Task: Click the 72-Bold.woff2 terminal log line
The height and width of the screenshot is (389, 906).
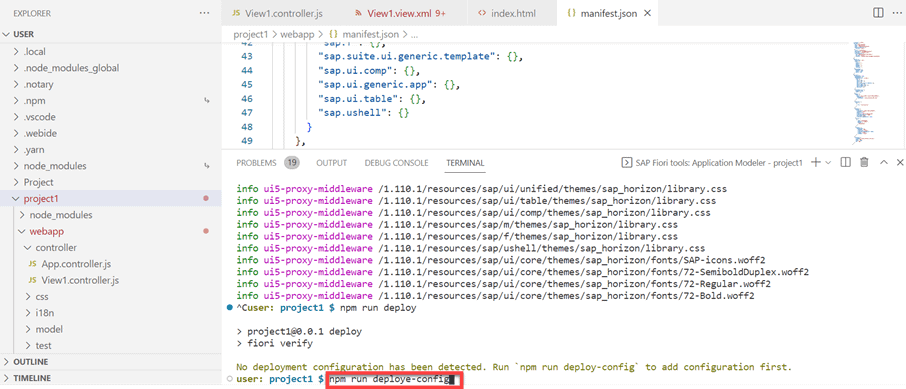Action: click(496, 296)
